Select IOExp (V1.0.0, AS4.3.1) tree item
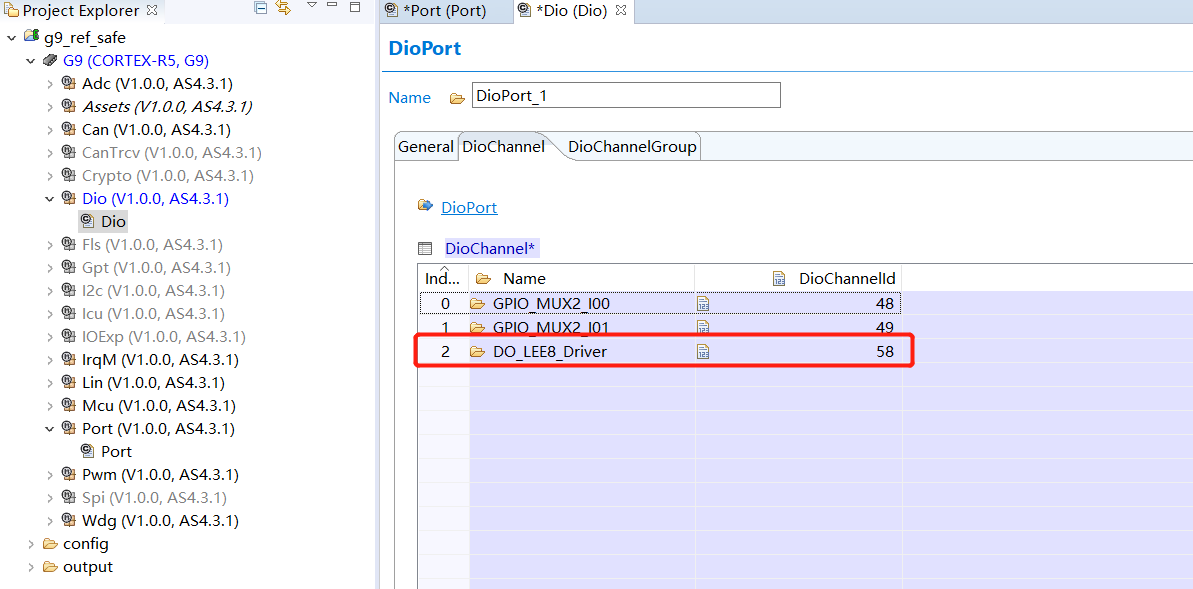This screenshot has height=589, width=1193. click(x=164, y=336)
